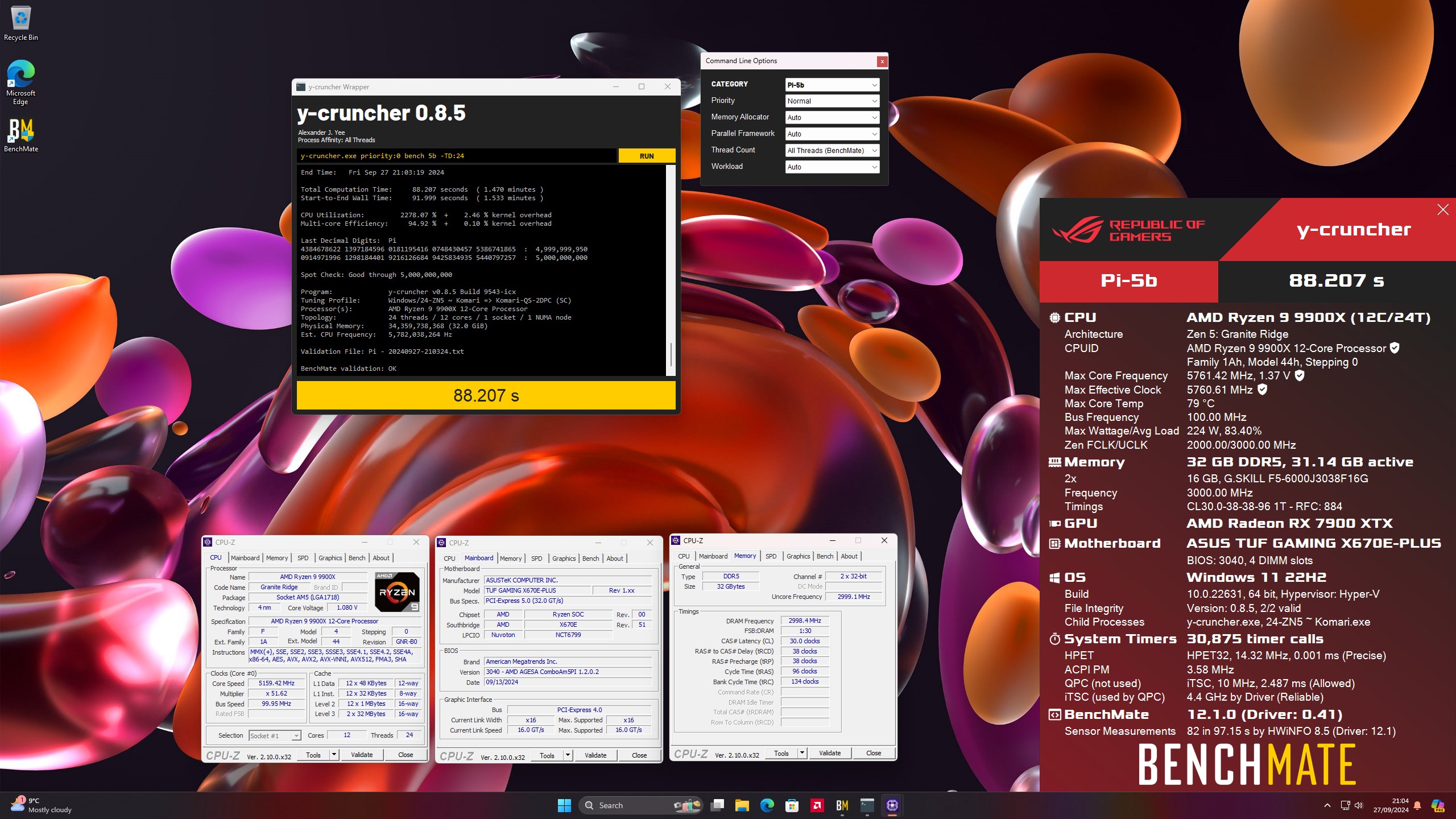This screenshot has height=819, width=1456.
Task: Click the yellow 88.207 s result bar
Action: pyautogui.click(x=486, y=395)
